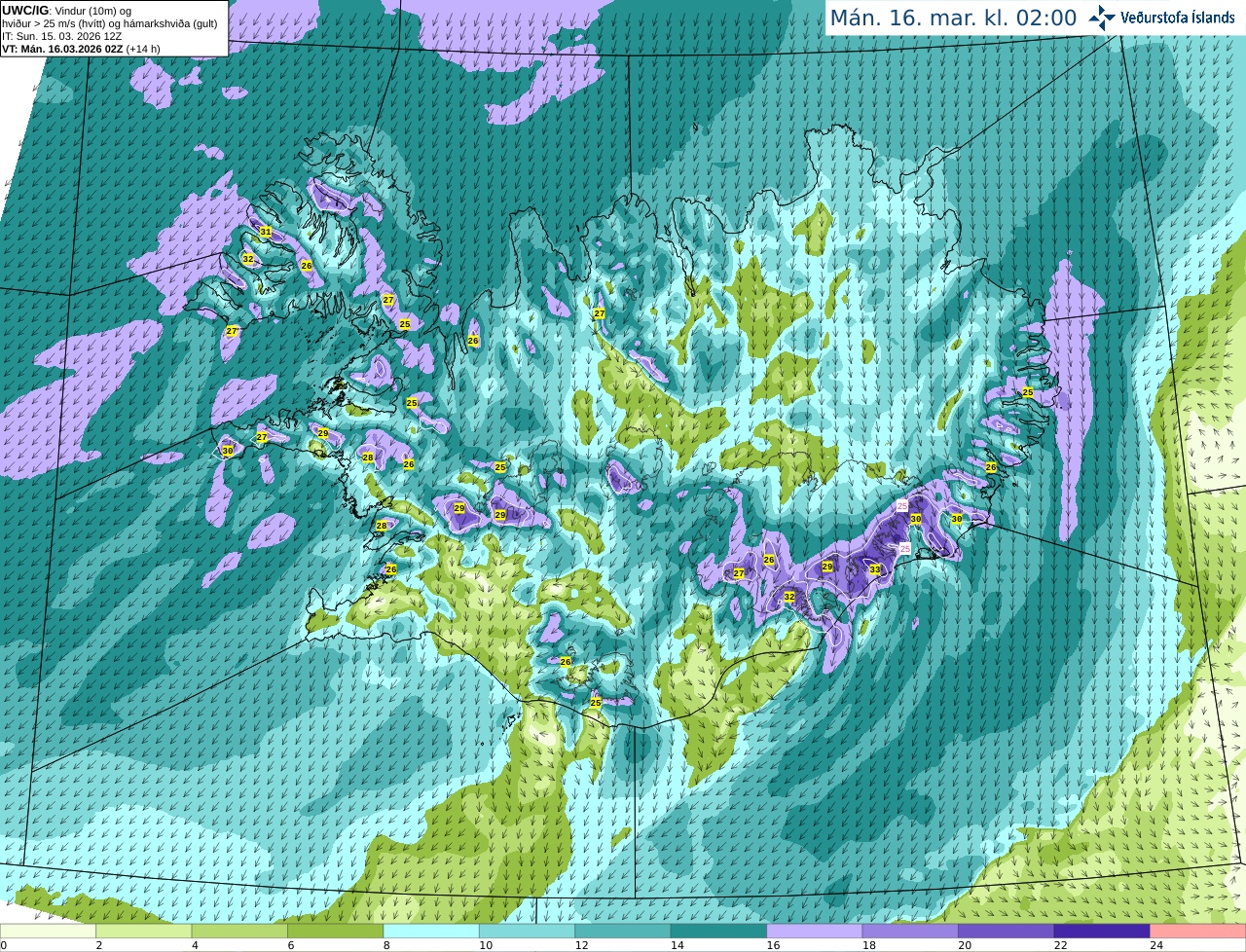The image size is (1246, 952).
Task: Click the hviður > 25 m/s legend description line
Action: click(x=110, y=23)
